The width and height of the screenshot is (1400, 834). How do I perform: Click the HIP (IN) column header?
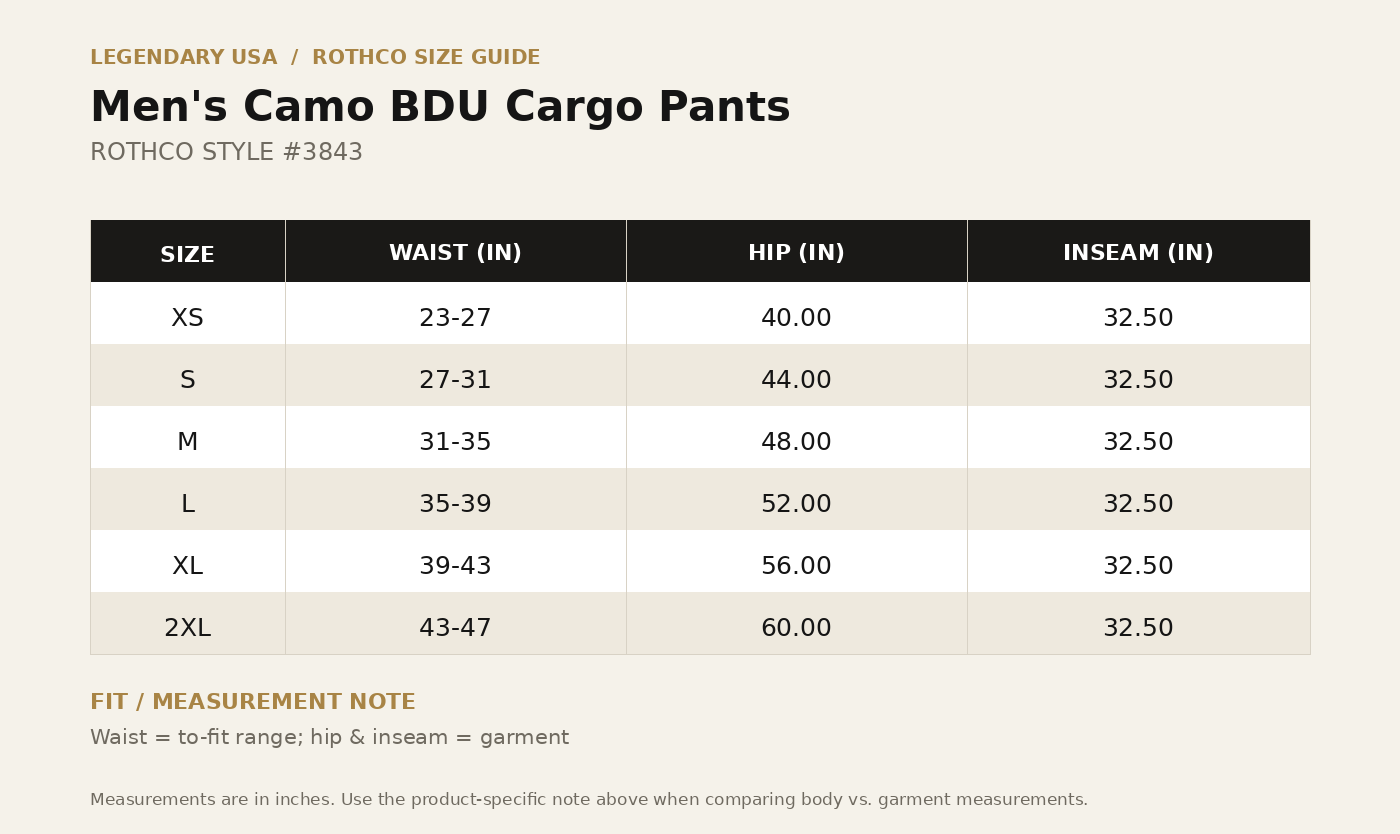pyautogui.click(x=796, y=254)
